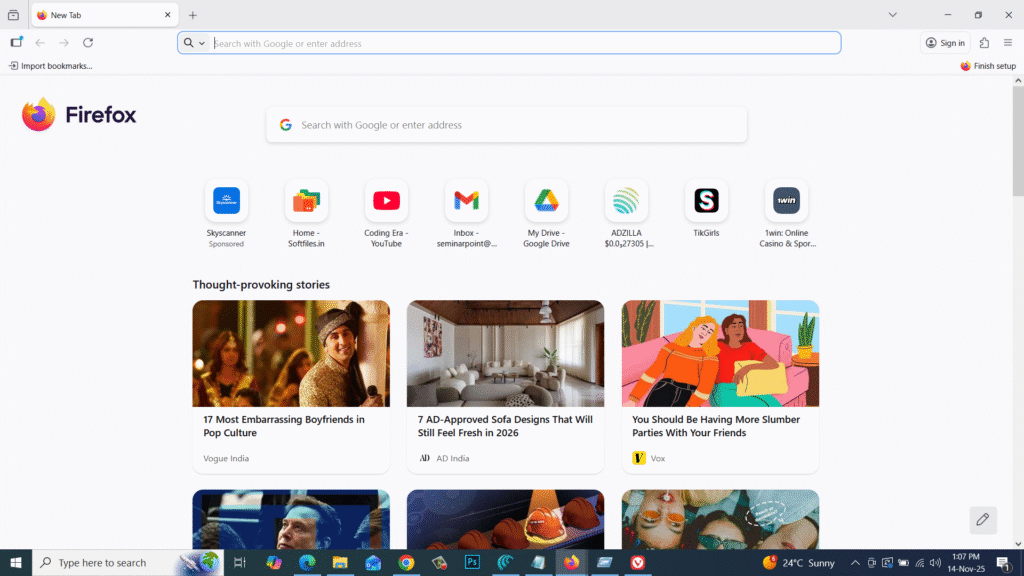Click the Sign in button

tap(945, 42)
